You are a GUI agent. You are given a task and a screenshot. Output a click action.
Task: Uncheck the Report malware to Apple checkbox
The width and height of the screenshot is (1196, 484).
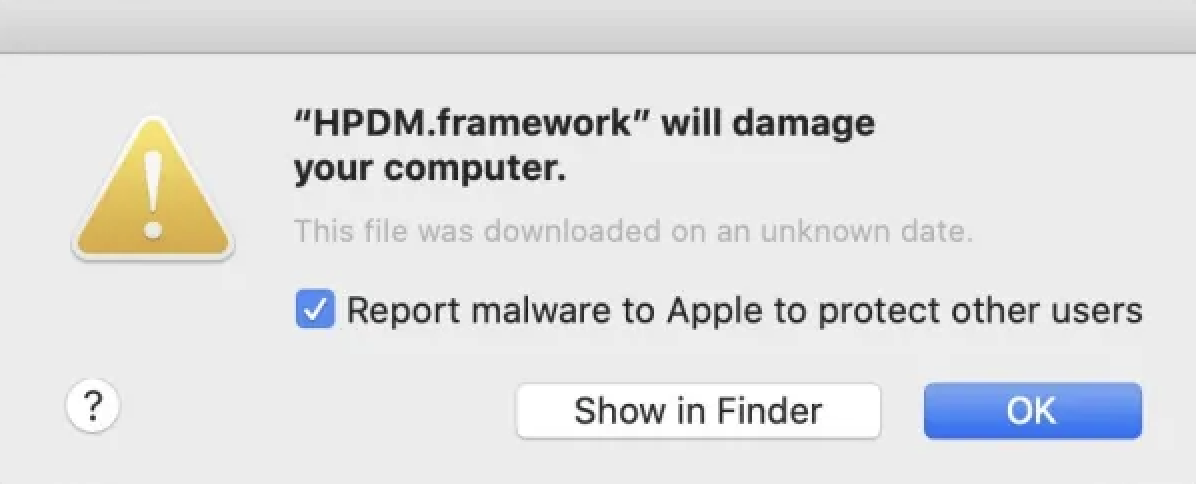(316, 310)
